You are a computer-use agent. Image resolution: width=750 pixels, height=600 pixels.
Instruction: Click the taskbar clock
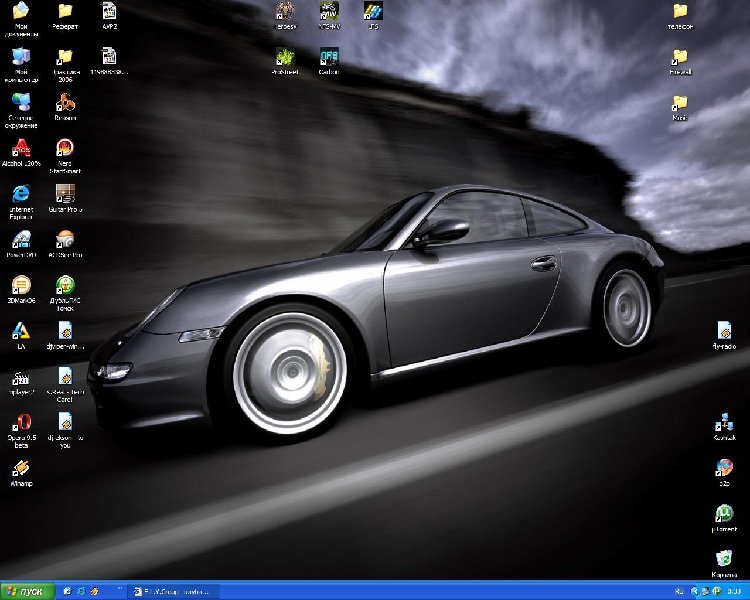click(x=735, y=592)
